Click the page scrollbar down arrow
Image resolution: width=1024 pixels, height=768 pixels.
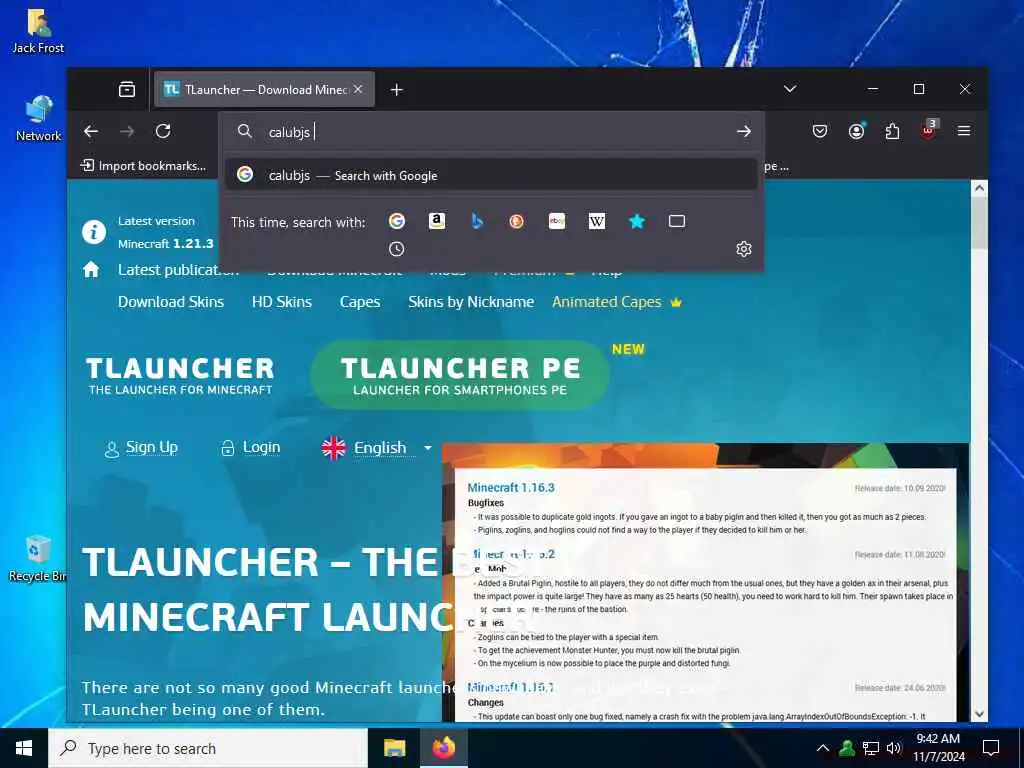(x=979, y=714)
